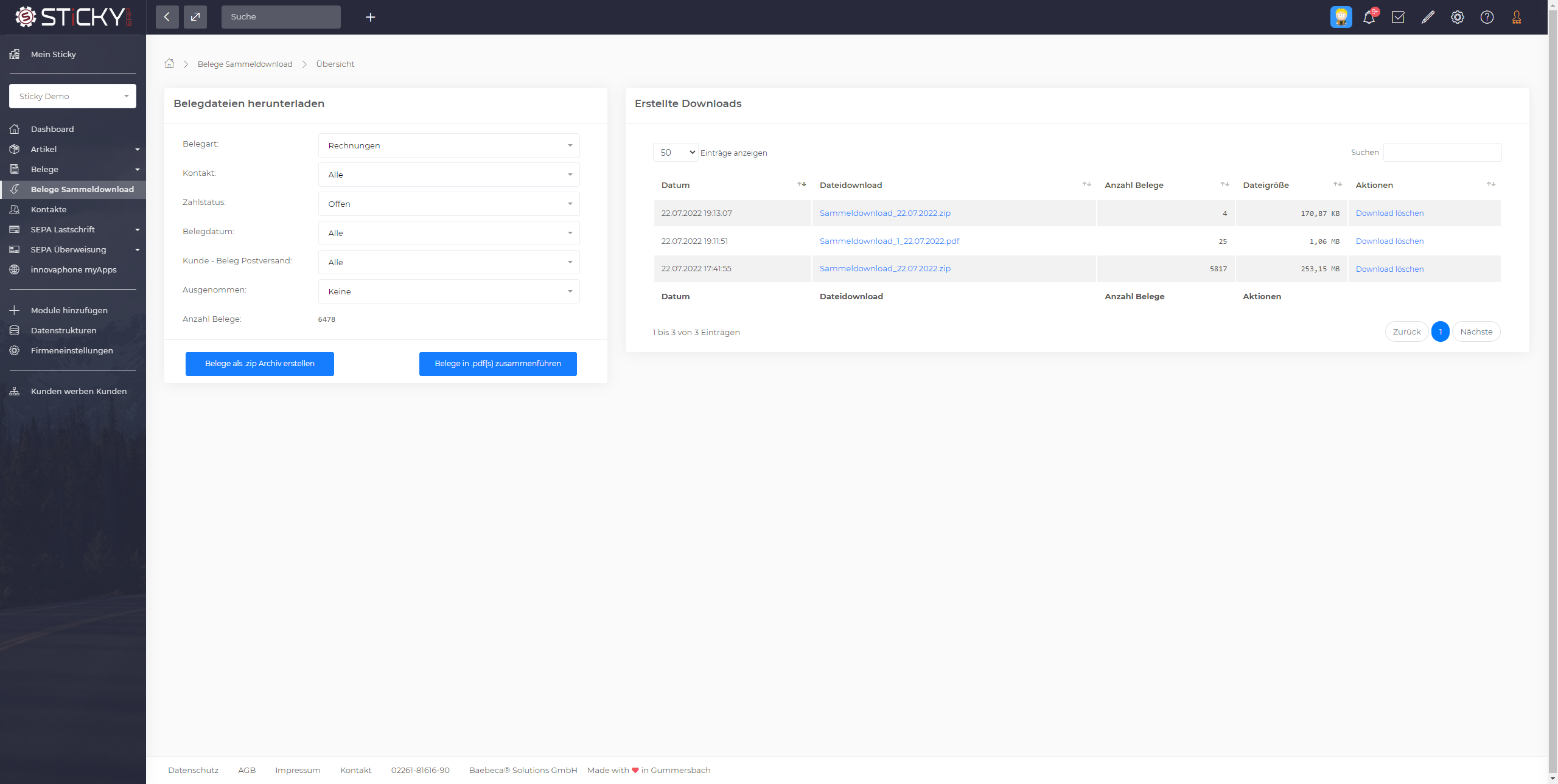Open the Belegdatum dropdown
Screen dimensions: 1558x784
(x=449, y=233)
